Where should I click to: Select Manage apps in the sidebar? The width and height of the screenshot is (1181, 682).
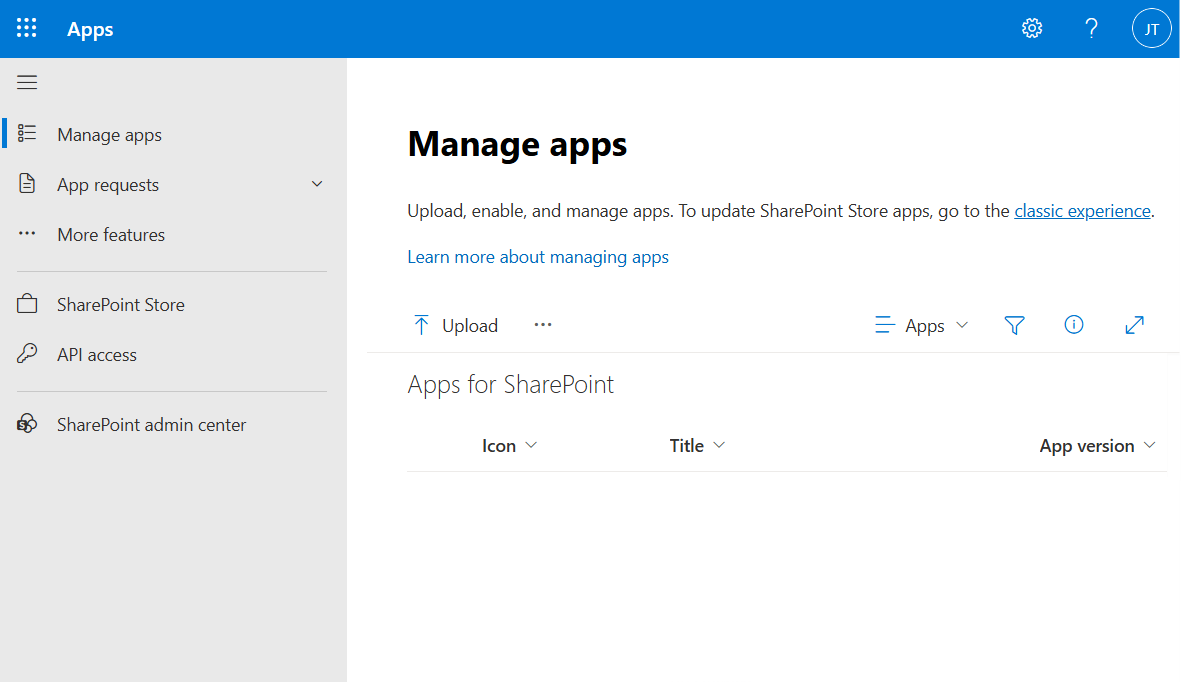(109, 135)
